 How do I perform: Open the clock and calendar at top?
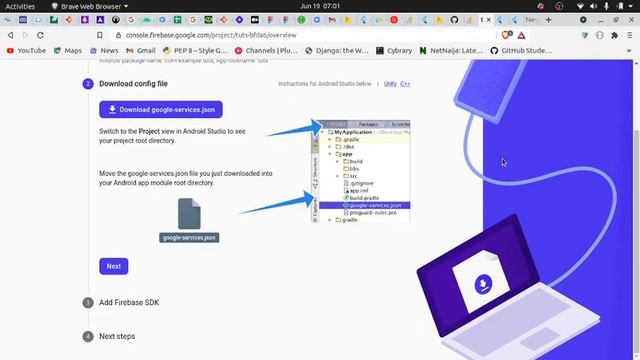[320, 6]
